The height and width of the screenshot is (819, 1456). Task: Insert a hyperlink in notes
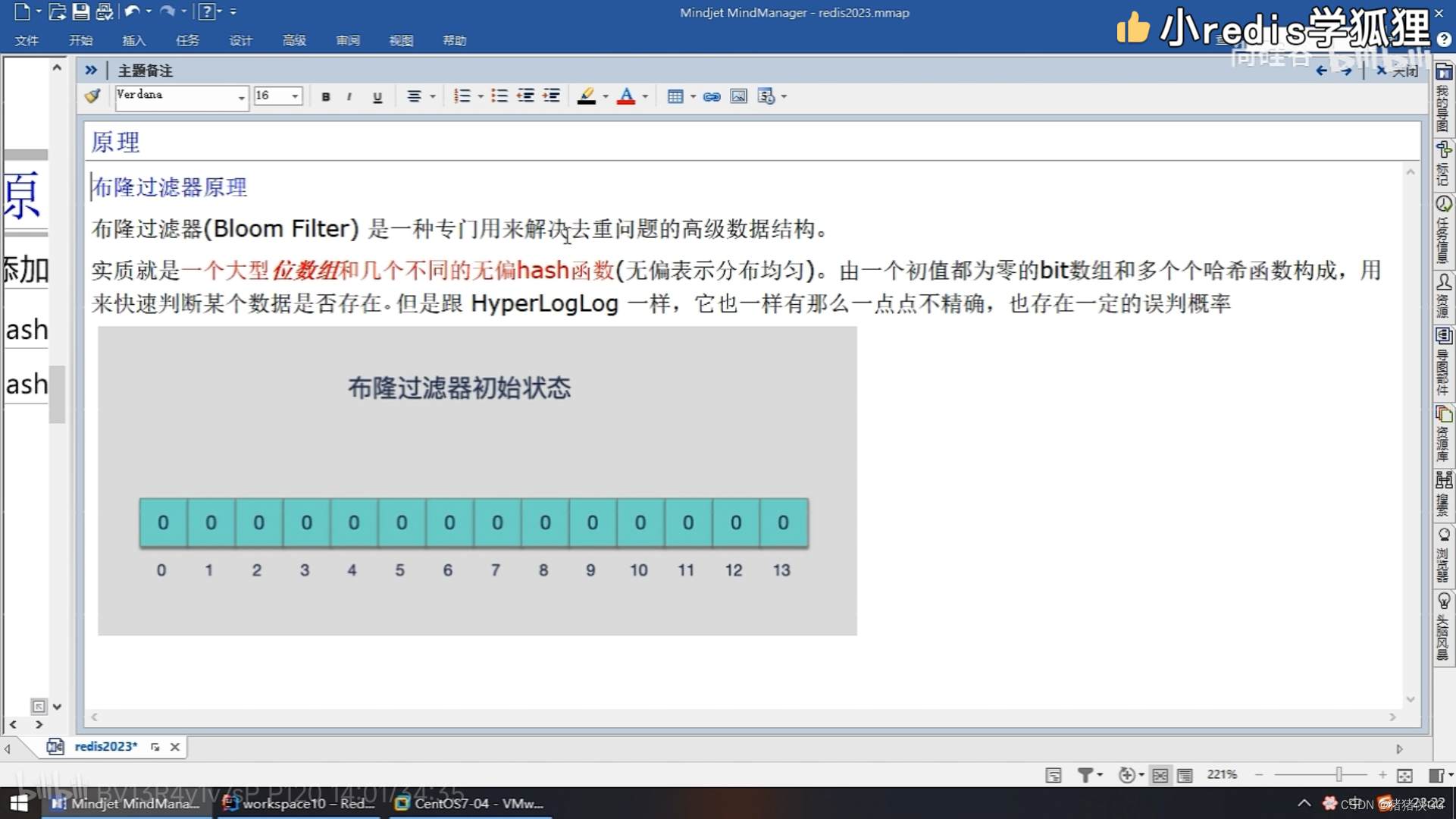click(x=712, y=96)
